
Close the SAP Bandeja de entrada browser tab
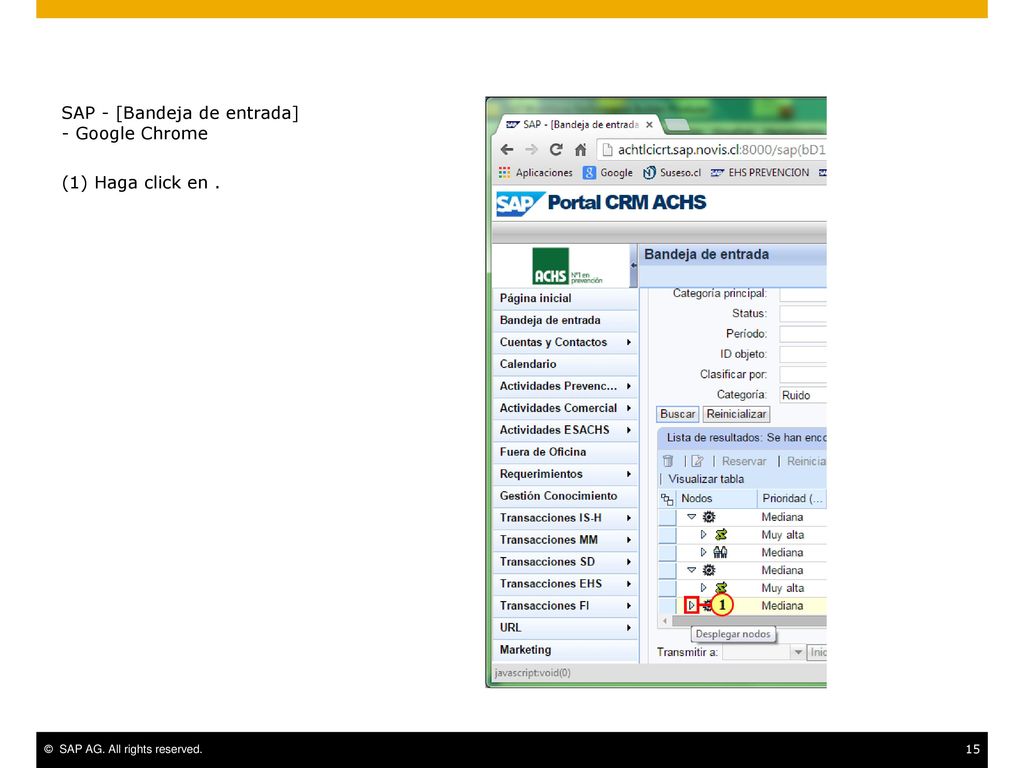pos(649,125)
